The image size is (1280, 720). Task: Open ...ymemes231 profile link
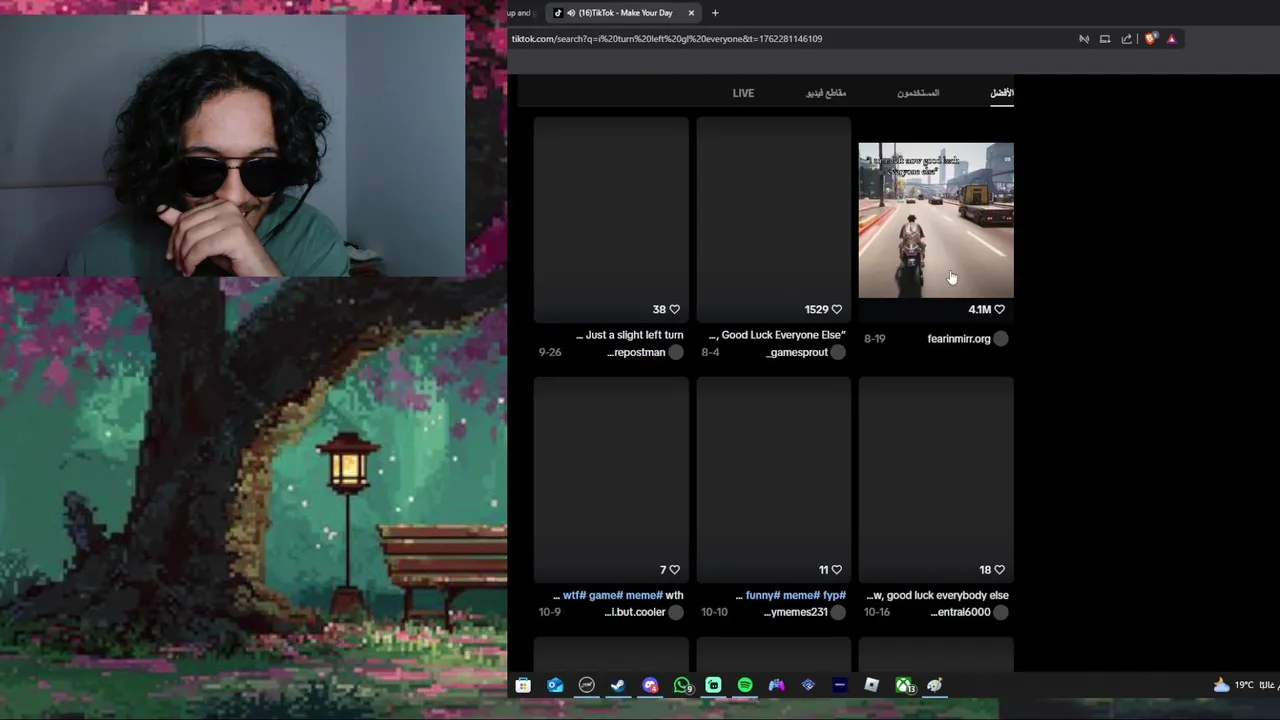point(796,612)
